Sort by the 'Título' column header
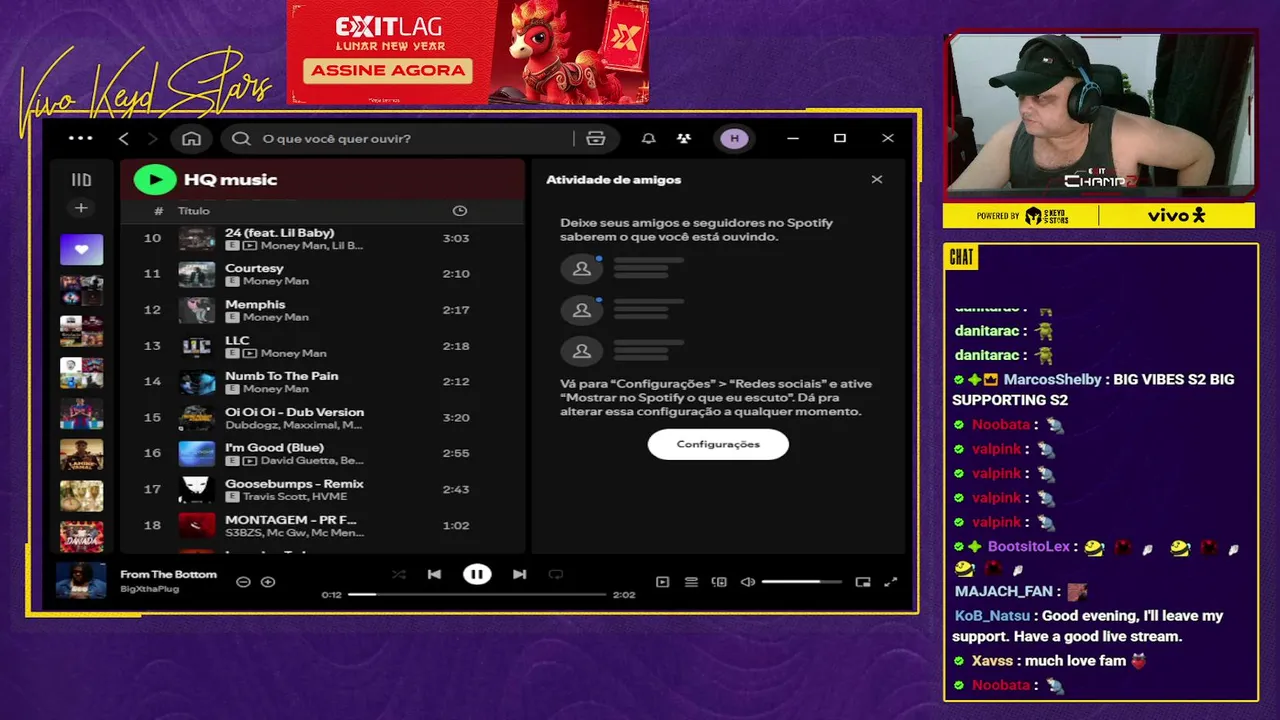Image resolution: width=1280 pixels, height=720 pixels. click(194, 211)
